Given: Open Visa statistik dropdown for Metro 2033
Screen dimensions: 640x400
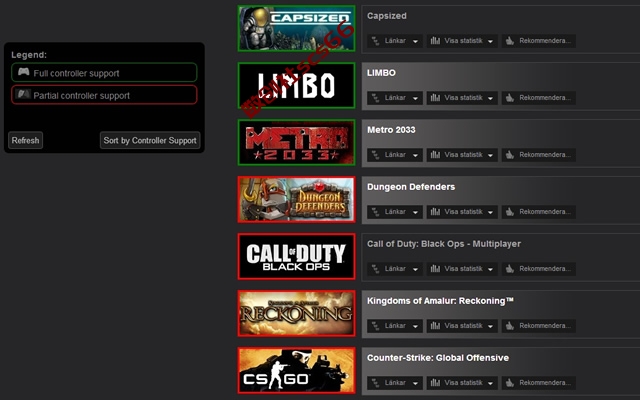Looking at the screenshot, I should point(462,155).
